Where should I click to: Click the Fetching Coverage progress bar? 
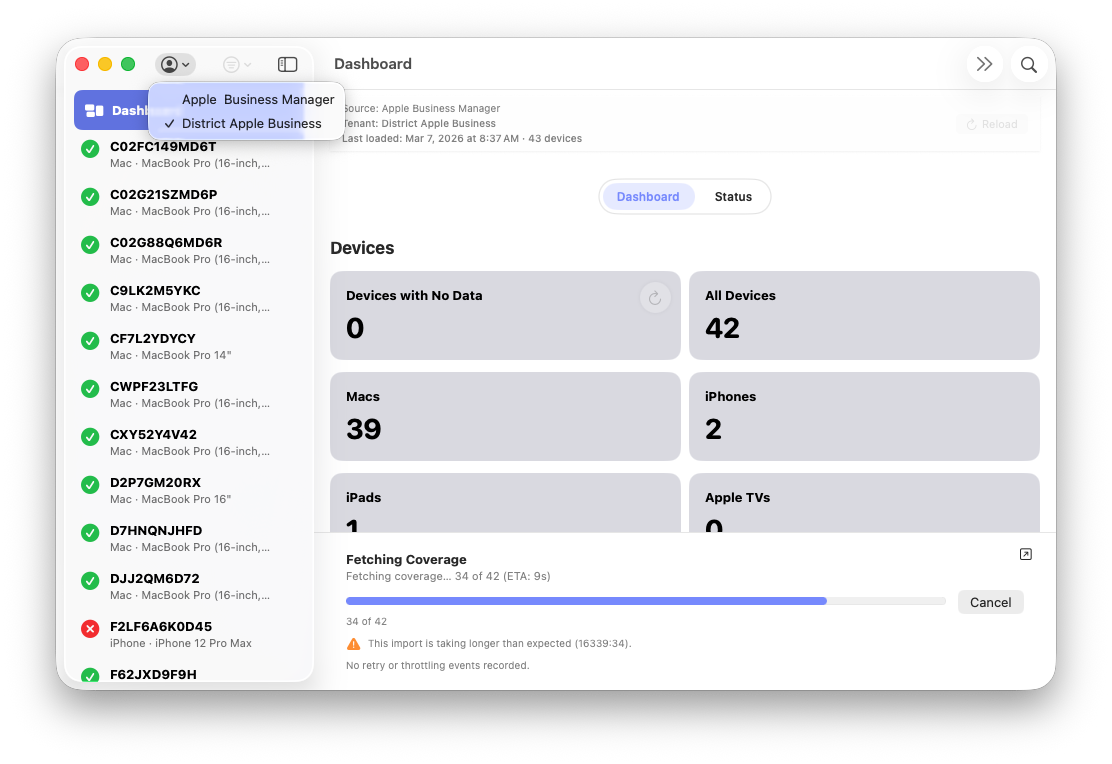(645, 601)
